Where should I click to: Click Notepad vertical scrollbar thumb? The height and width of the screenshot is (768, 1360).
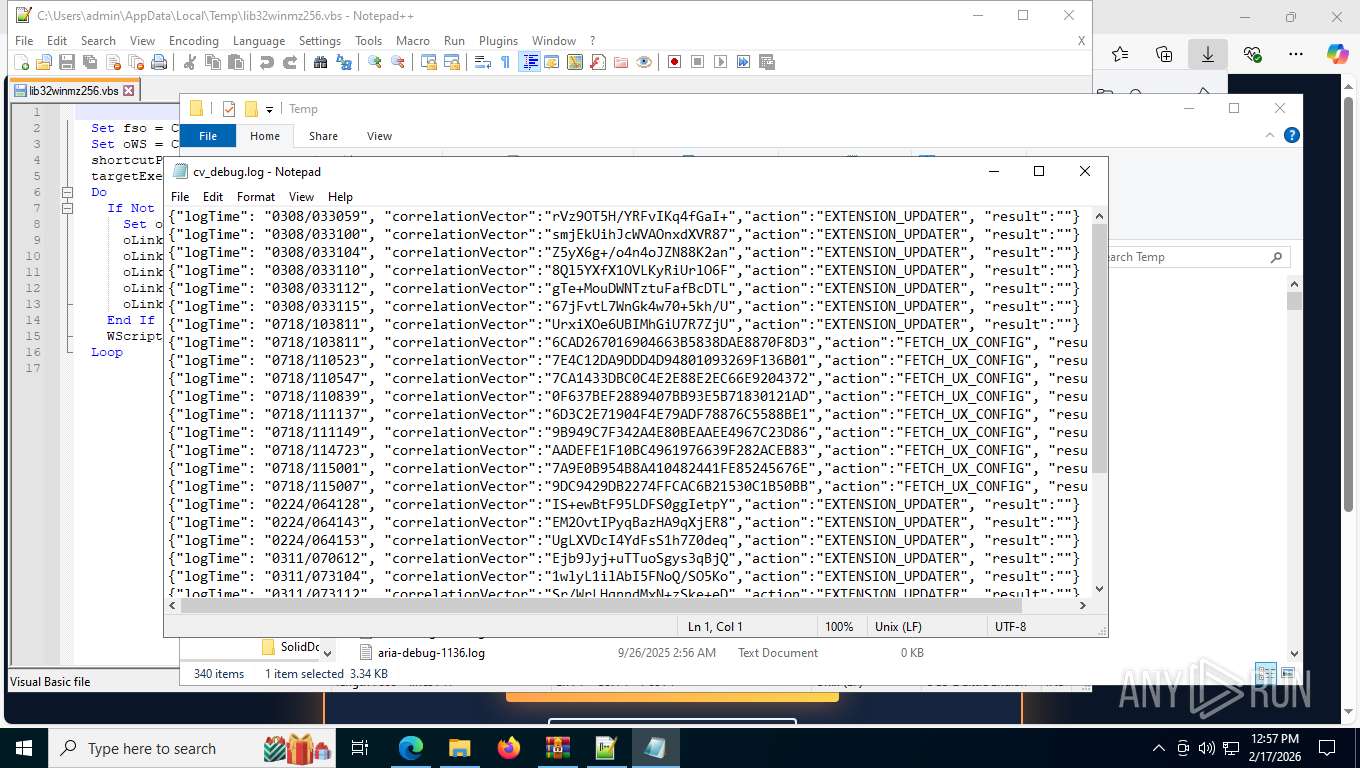tap(1100, 348)
